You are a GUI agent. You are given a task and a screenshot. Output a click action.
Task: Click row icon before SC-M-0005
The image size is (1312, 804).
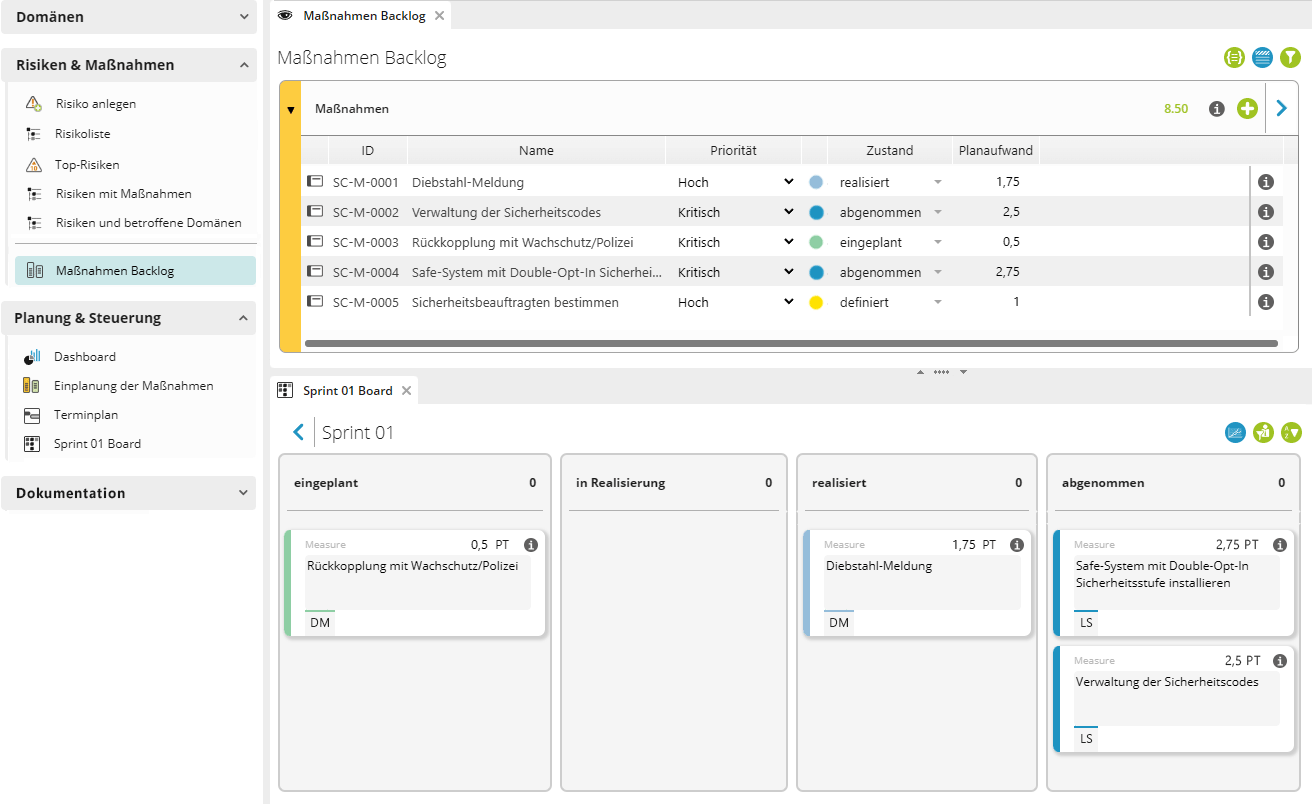tap(315, 302)
